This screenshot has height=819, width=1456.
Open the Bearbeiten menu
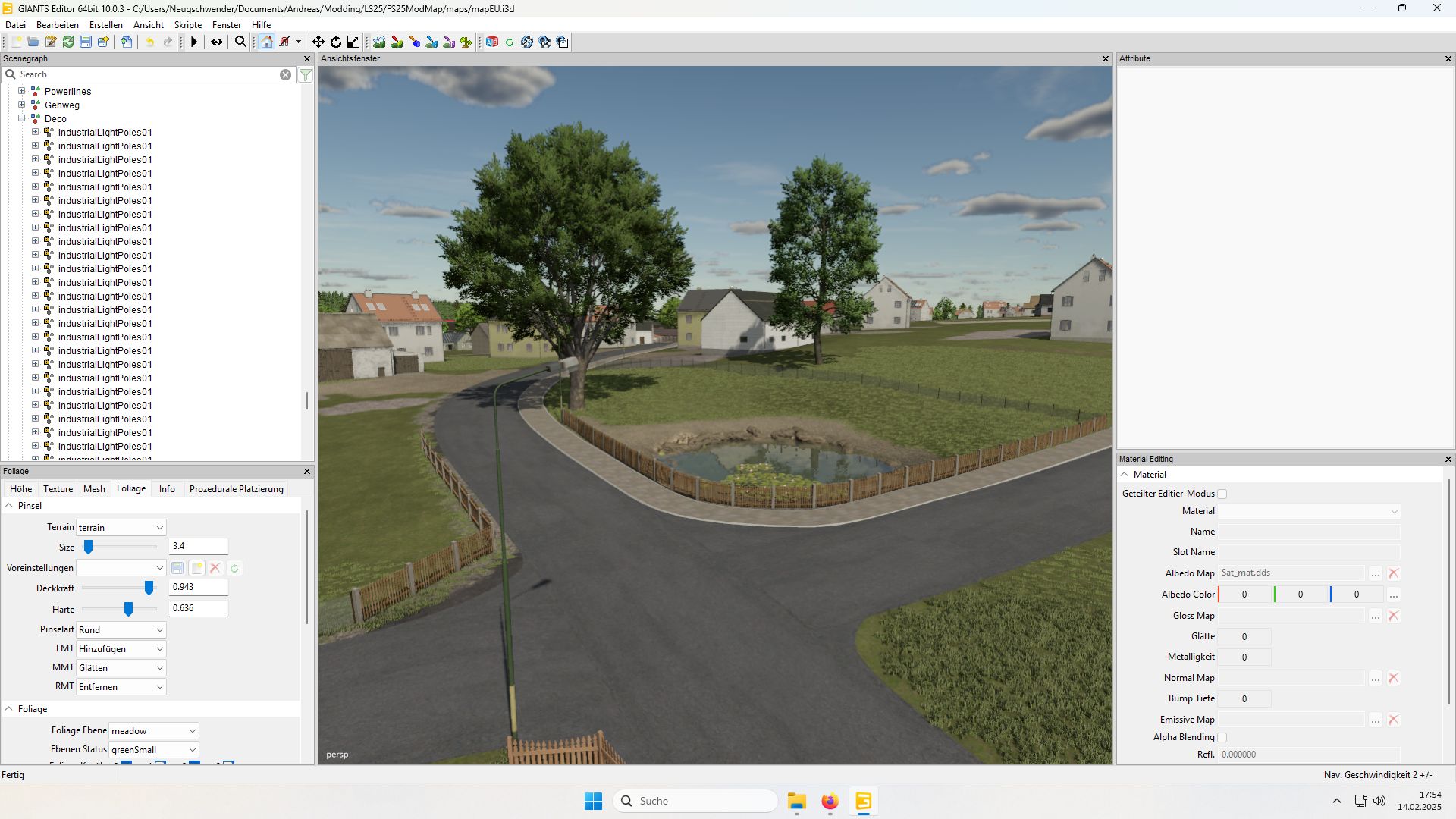[x=58, y=24]
